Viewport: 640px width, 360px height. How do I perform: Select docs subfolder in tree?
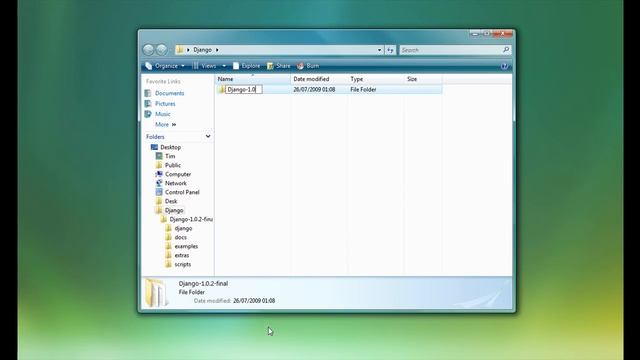(180, 237)
